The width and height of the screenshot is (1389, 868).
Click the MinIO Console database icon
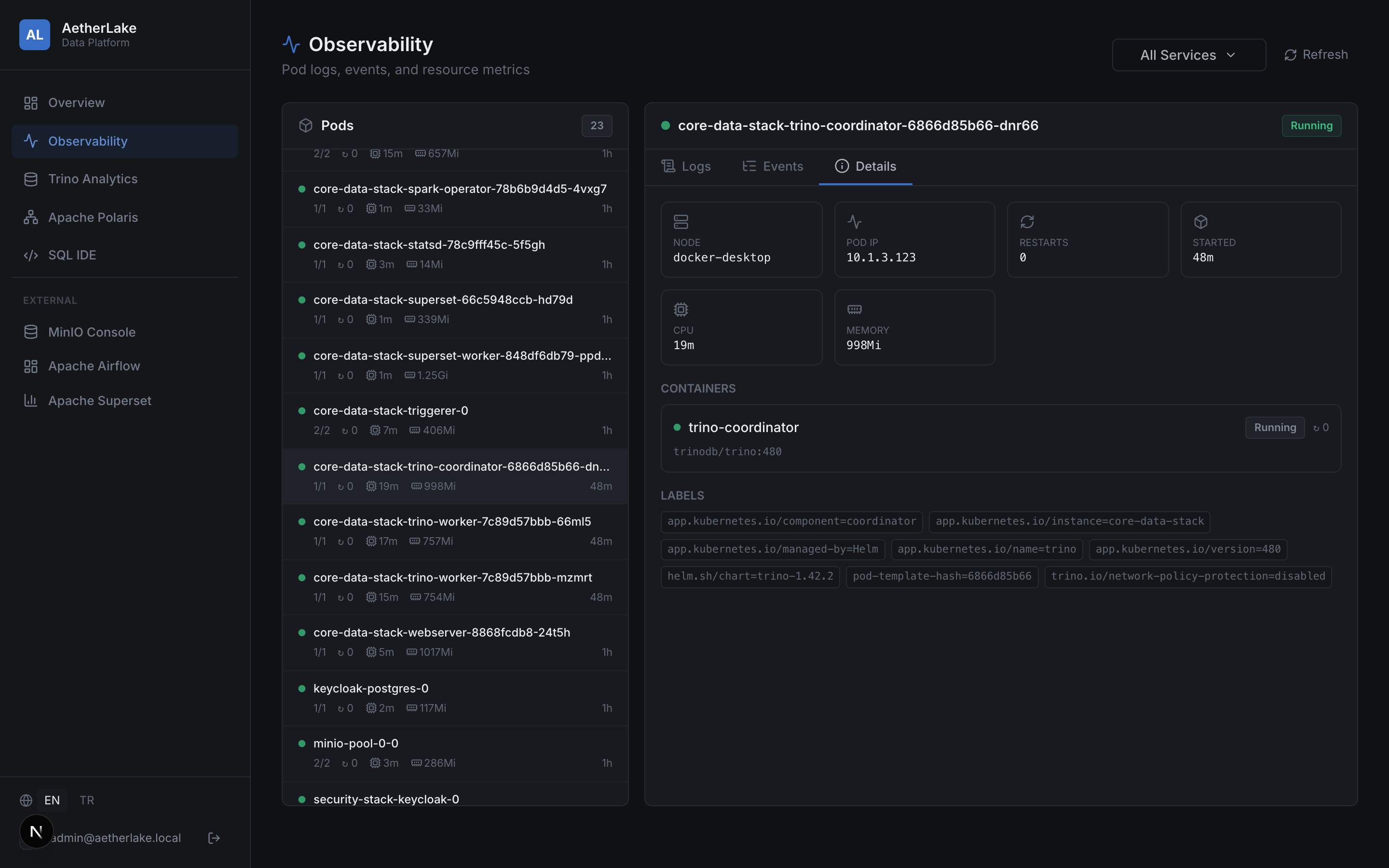pos(31,332)
